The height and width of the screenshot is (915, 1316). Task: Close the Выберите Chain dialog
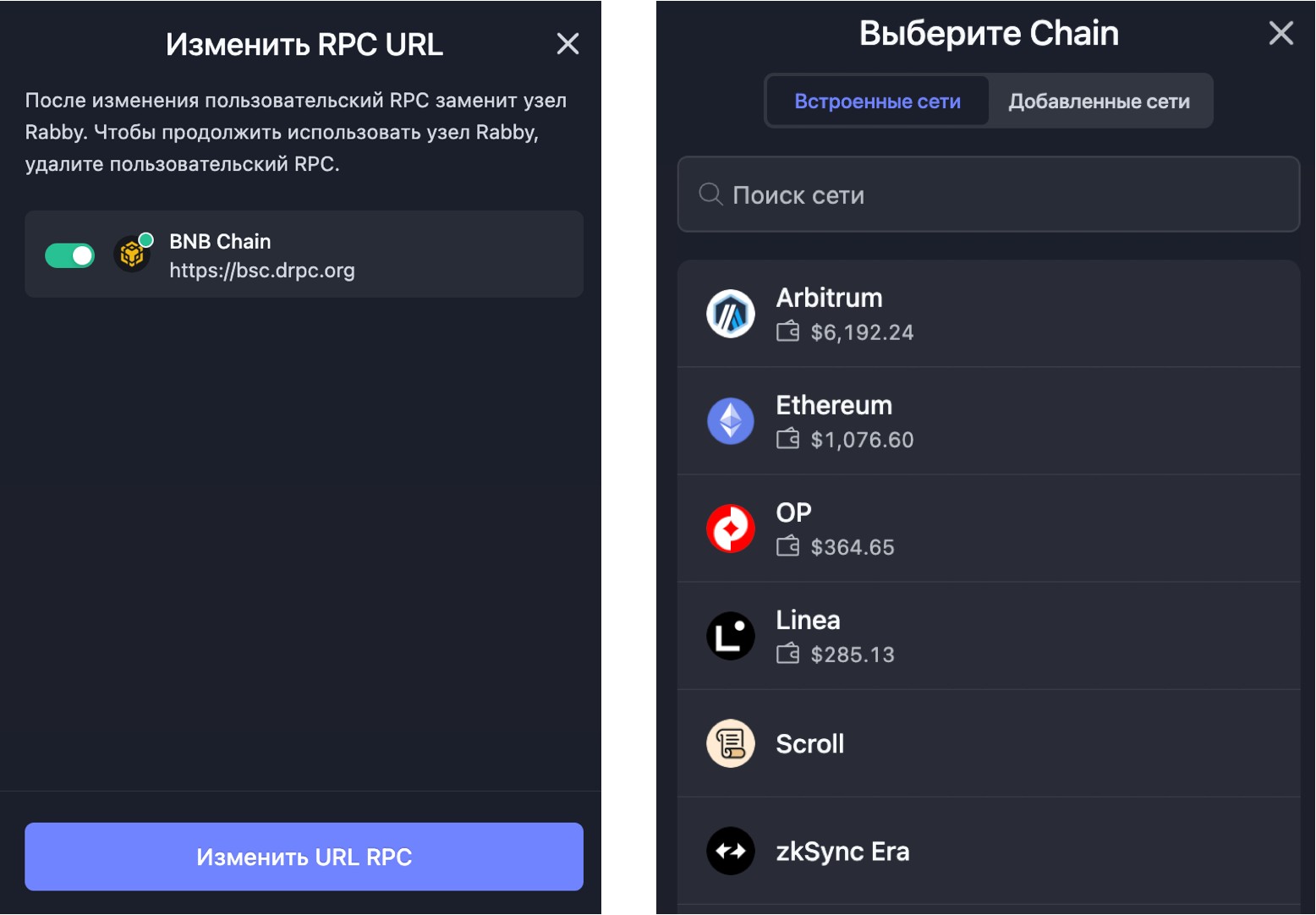(1281, 33)
